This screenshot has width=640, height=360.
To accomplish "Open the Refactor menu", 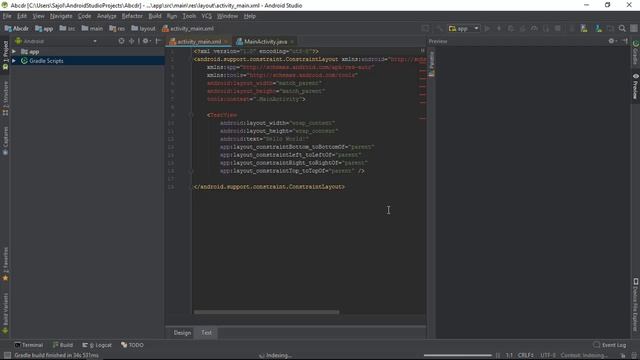I will click(132, 16).
